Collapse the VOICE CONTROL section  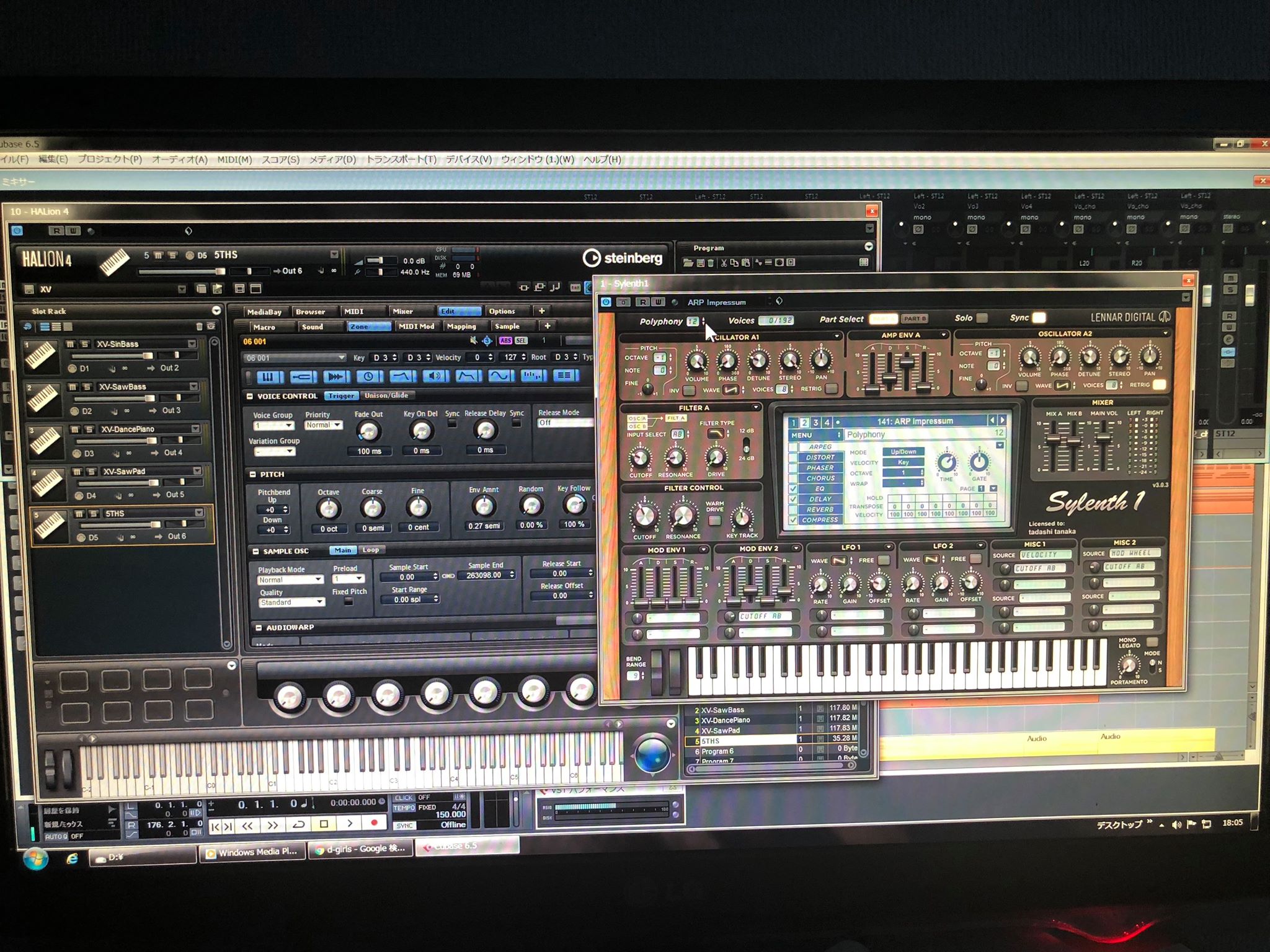tap(250, 396)
